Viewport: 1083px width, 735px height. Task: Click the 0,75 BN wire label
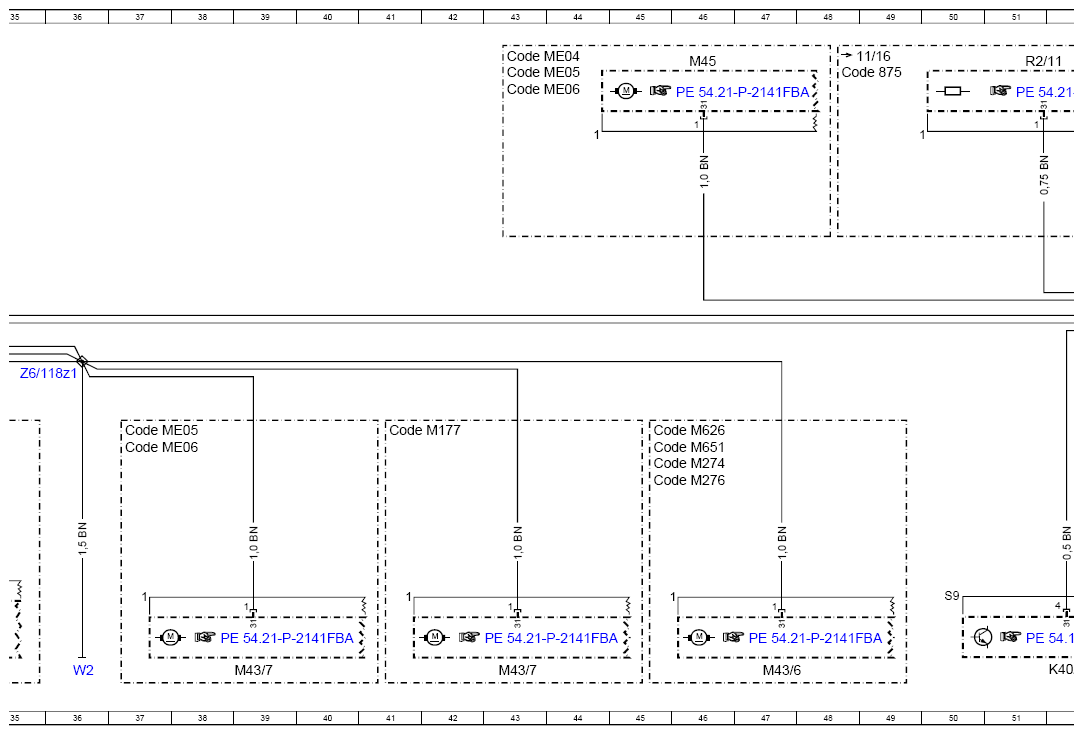click(x=1044, y=174)
